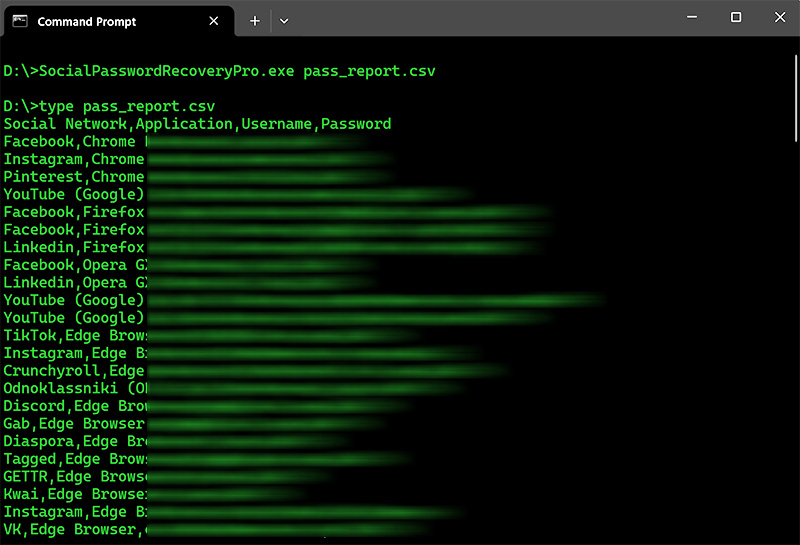Image resolution: width=800 pixels, height=545 pixels.
Task: Click the Command Prompt tab icon
Action: (20, 21)
